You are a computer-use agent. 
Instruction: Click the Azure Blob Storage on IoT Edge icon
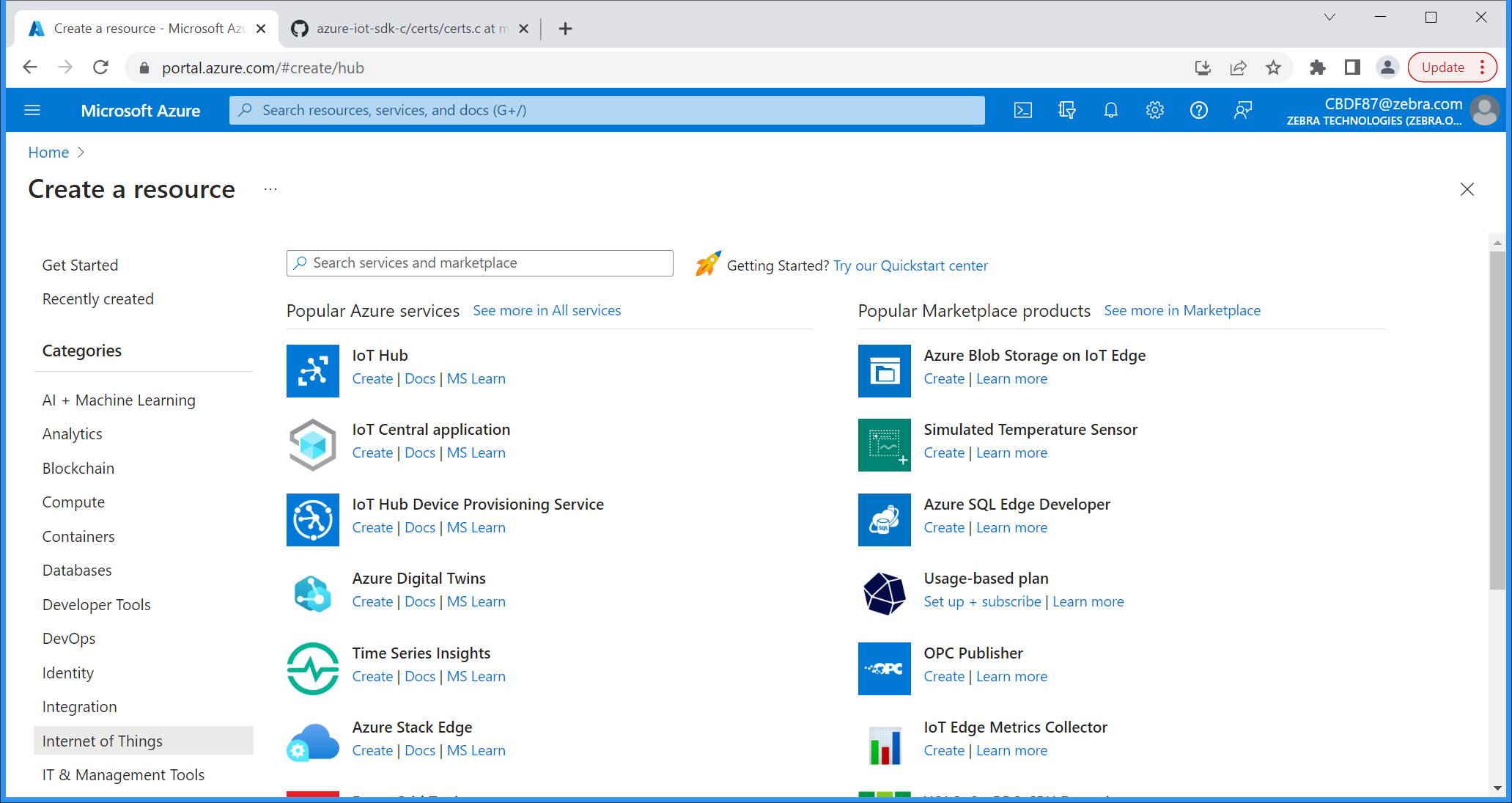[x=885, y=371]
